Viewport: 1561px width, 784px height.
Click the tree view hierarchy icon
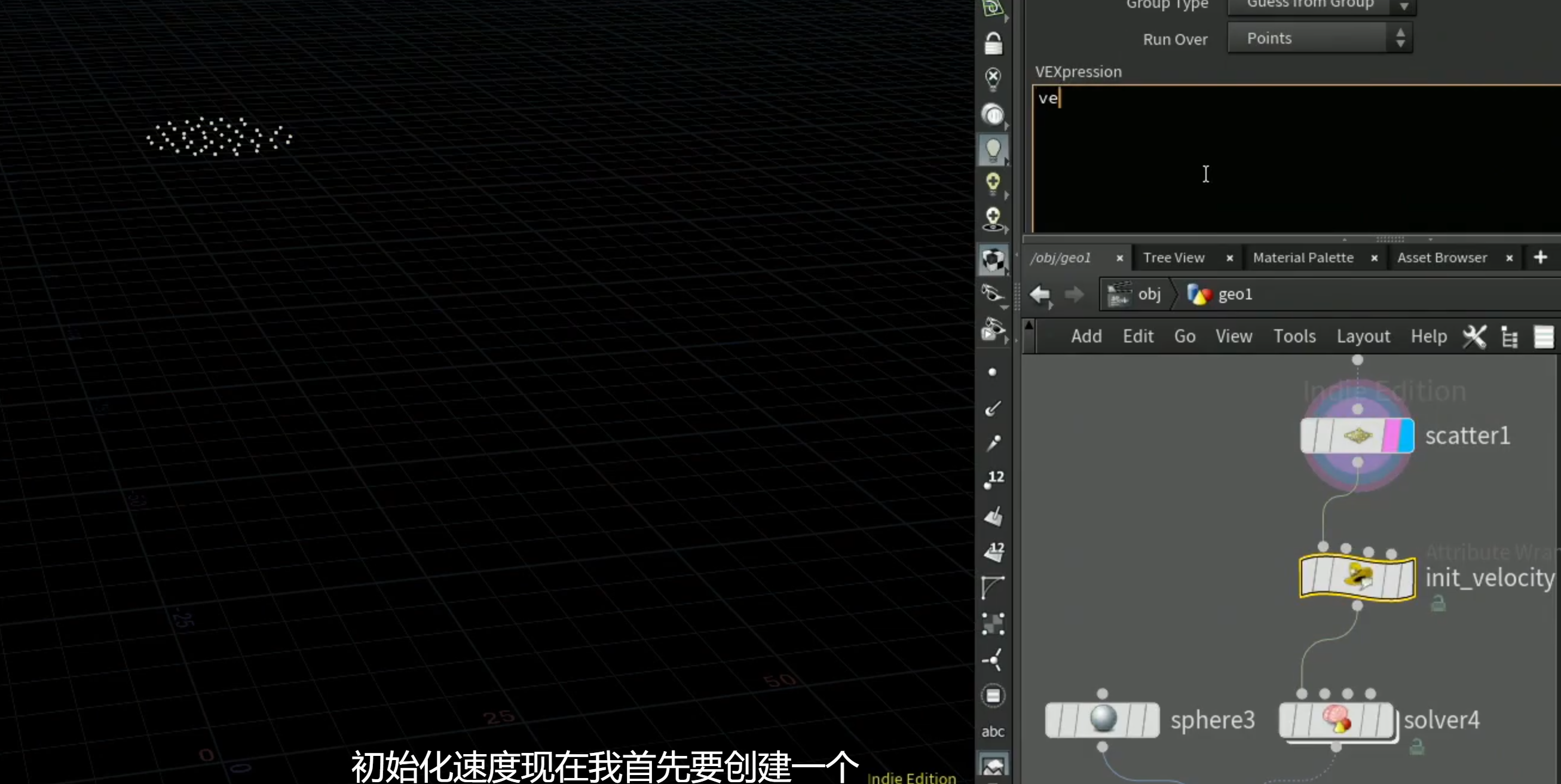1509,338
